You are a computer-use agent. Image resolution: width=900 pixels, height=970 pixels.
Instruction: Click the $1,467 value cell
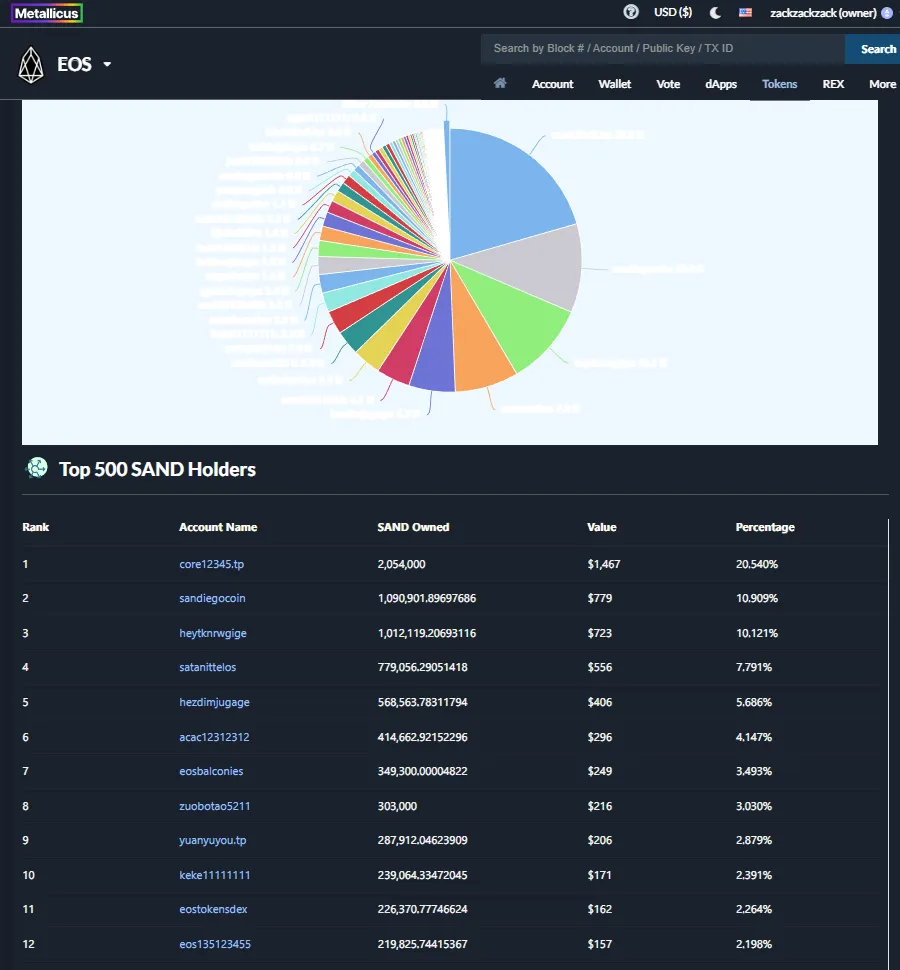point(603,564)
